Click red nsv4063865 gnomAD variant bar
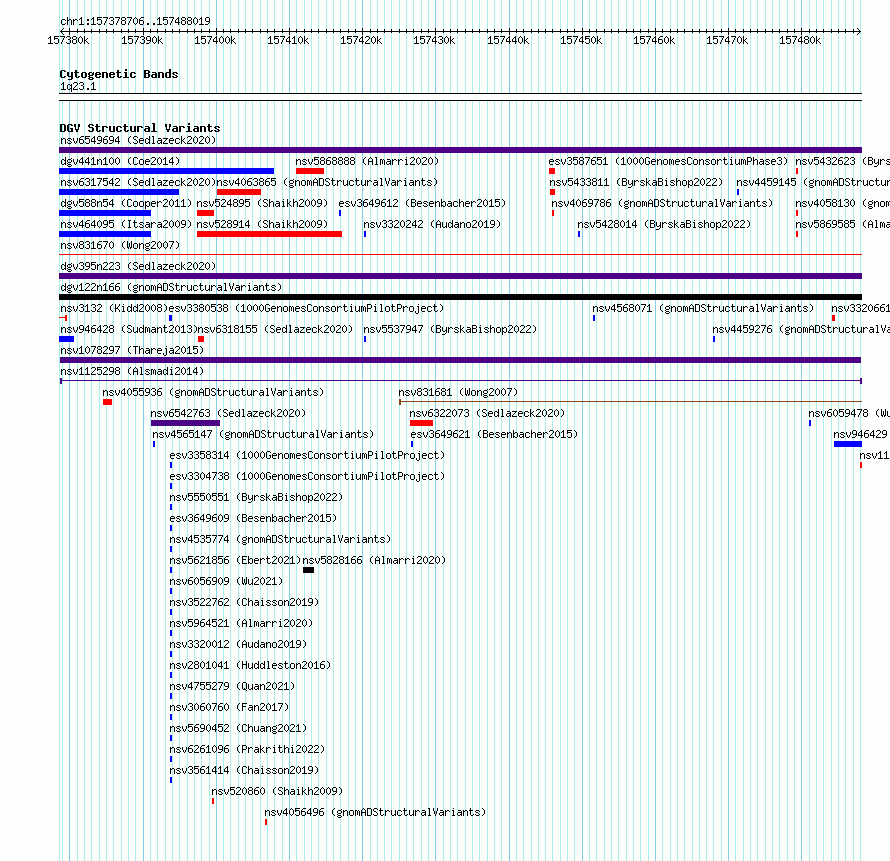This screenshot has height=861, width=890. [238, 192]
